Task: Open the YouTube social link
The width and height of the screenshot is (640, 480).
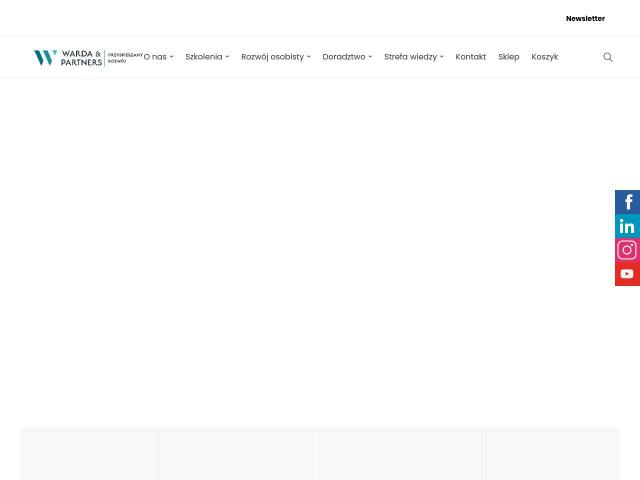Action: 627,274
